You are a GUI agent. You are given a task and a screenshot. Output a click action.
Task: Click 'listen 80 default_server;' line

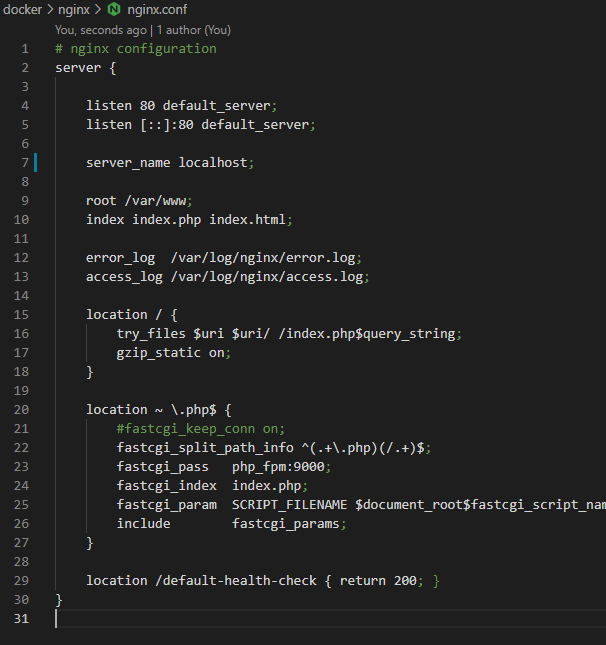(x=181, y=106)
